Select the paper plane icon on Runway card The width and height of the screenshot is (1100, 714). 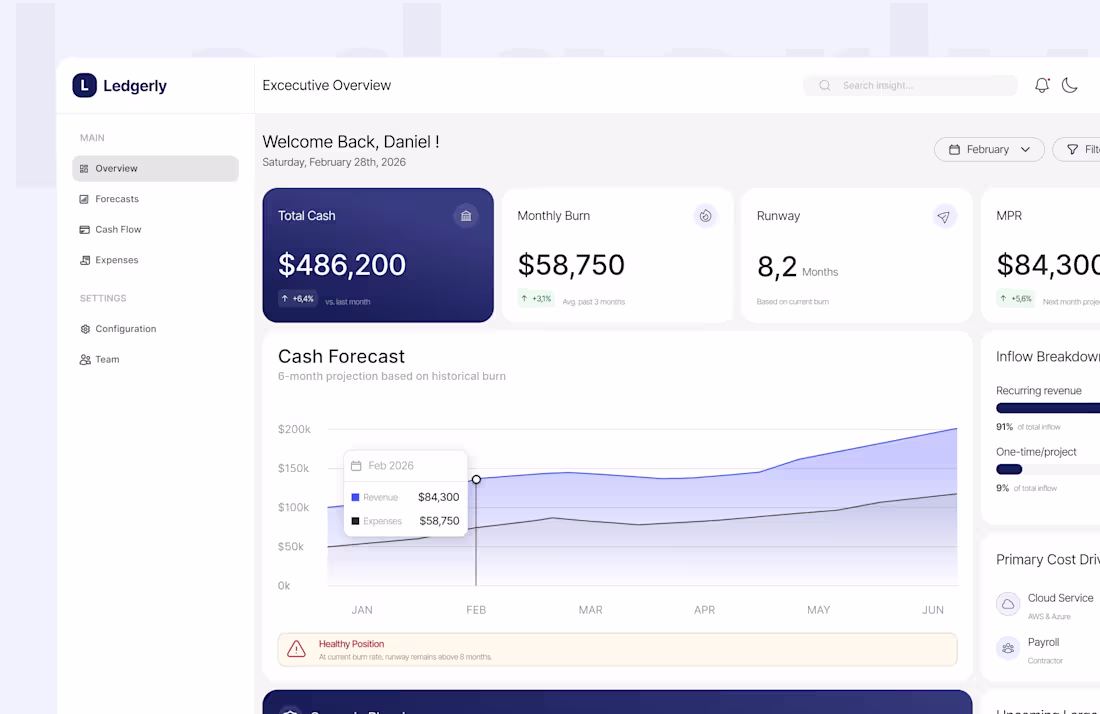(x=944, y=215)
